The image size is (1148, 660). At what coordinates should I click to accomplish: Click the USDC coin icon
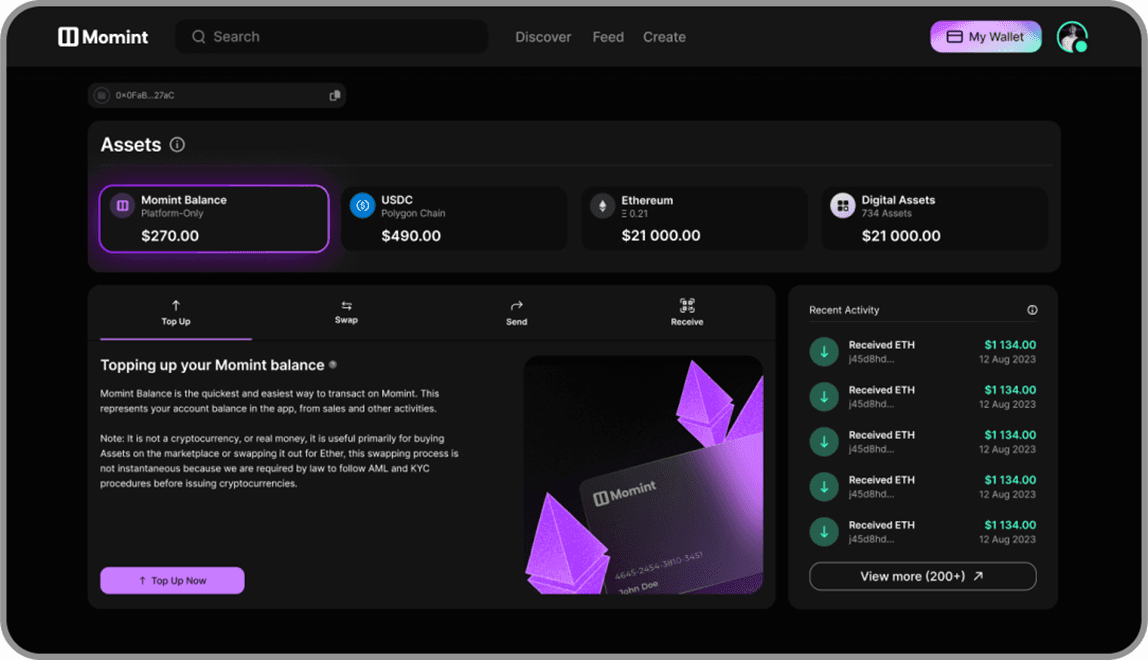tap(362, 206)
